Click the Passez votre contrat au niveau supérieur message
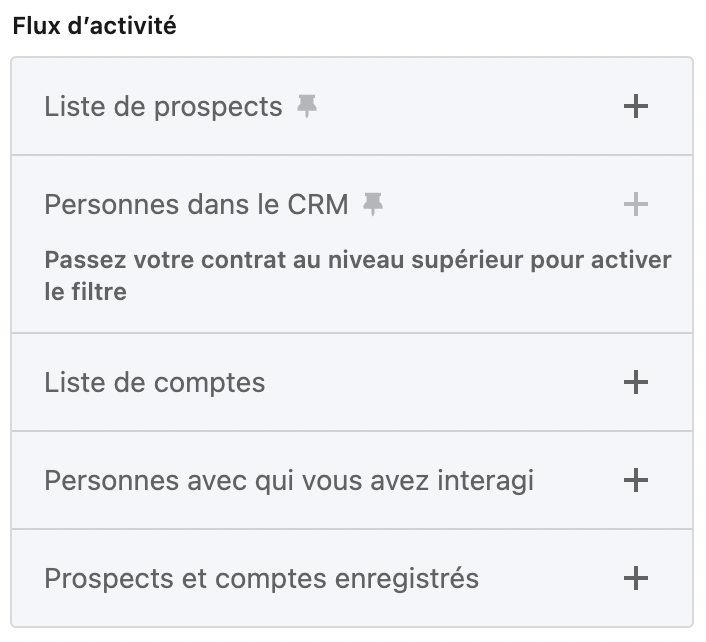Screen dimensions: 706x642 click(358, 276)
